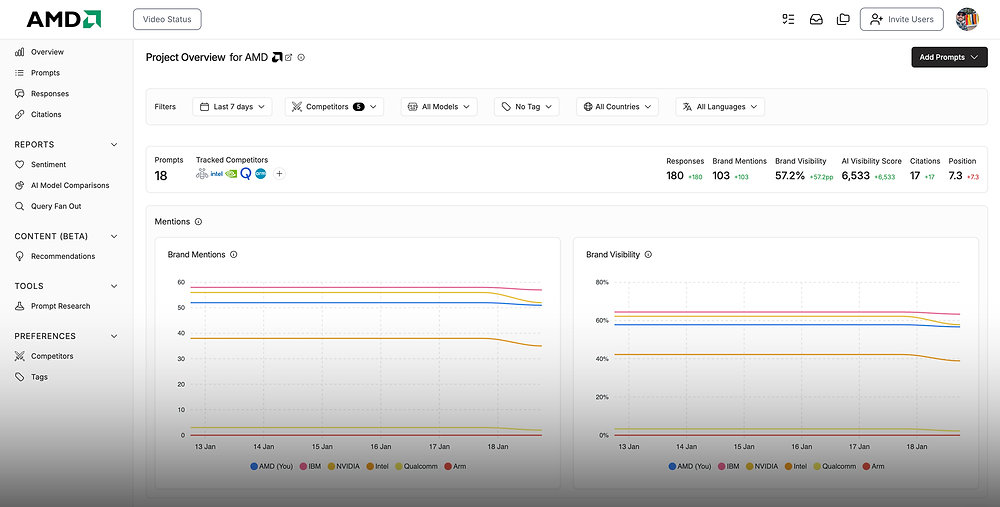The image size is (1000, 507).
Task: Click the Responses value 180
Action: 675,175
